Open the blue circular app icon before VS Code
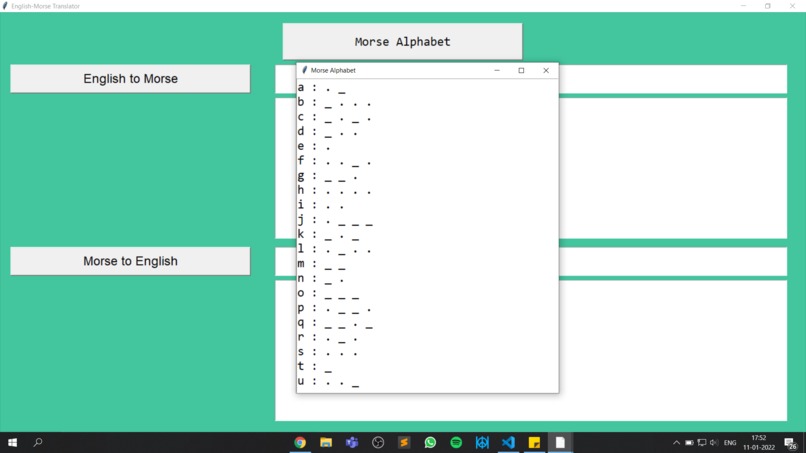This screenshot has width=806, height=453. click(x=482, y=442)
